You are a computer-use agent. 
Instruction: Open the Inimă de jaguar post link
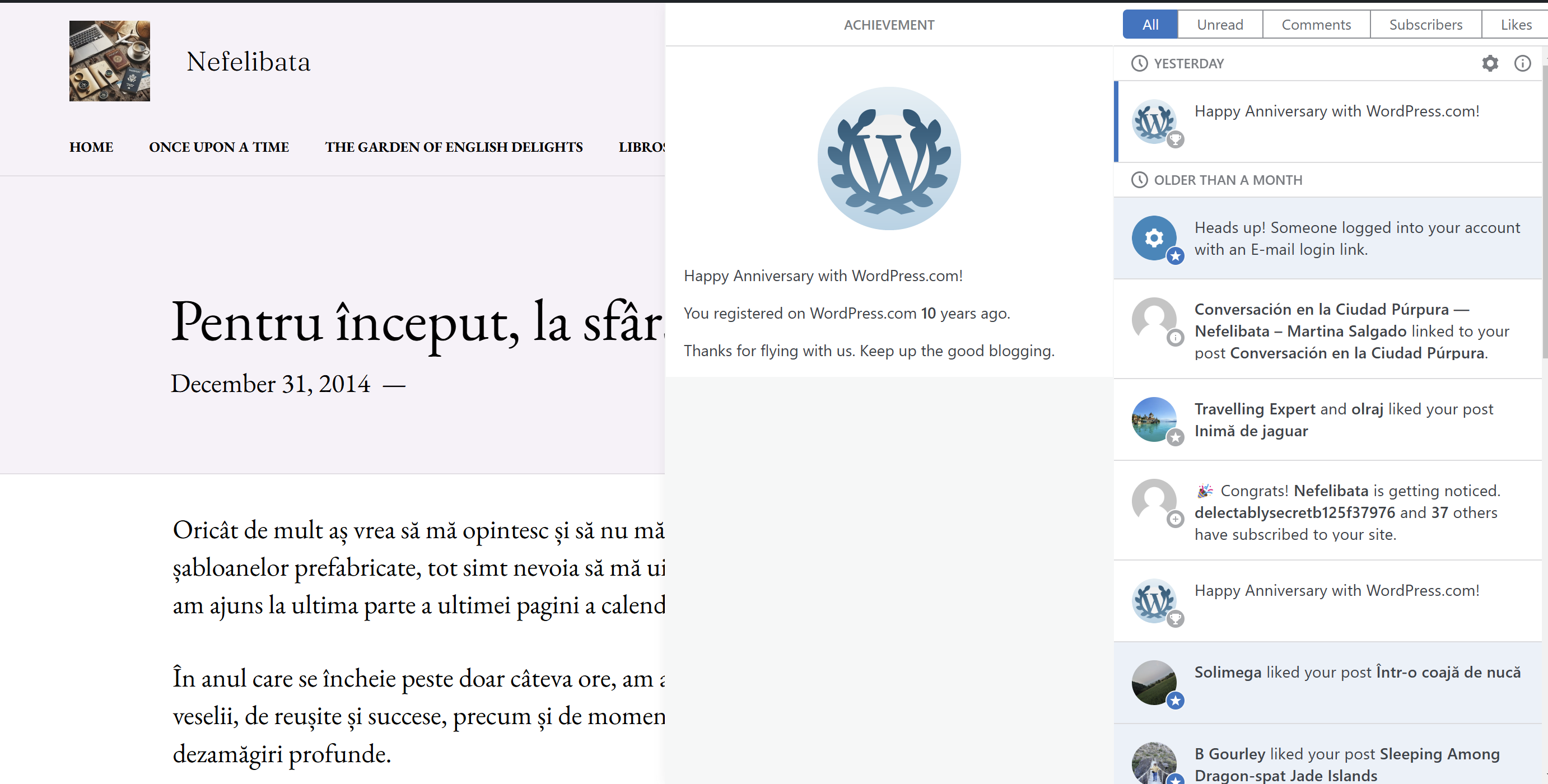(1251, 431)
